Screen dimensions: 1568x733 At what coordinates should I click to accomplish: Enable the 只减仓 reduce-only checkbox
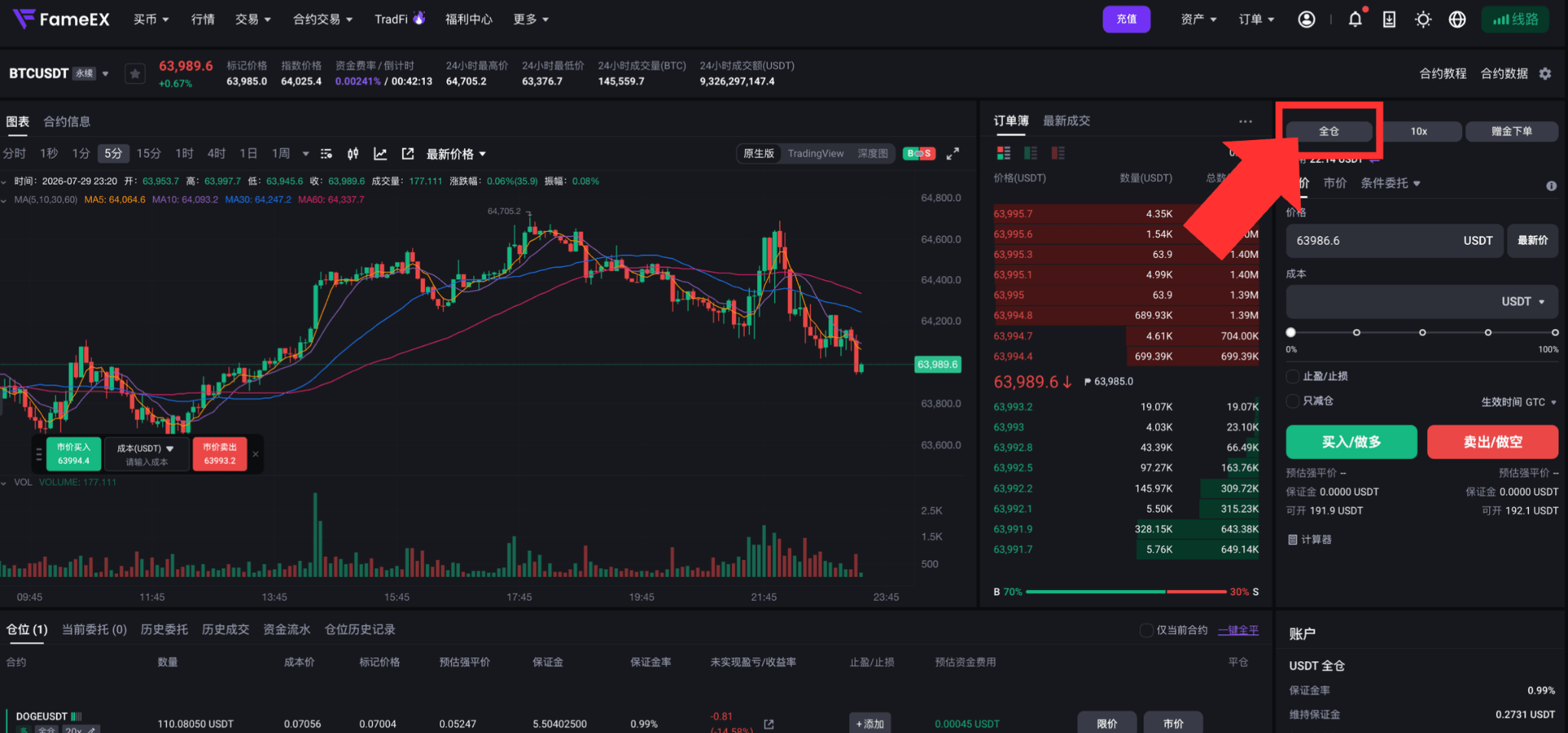pos(1293,401)
